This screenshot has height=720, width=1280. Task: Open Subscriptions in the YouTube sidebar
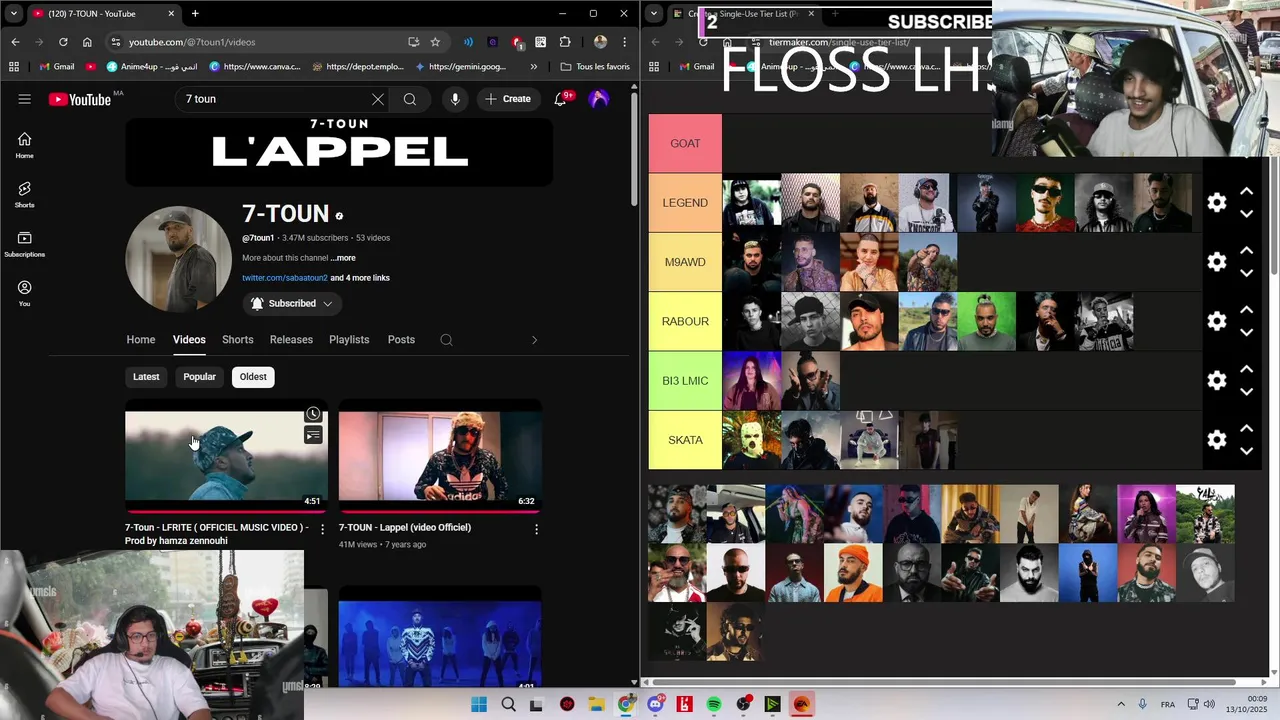tap(24, 244)
